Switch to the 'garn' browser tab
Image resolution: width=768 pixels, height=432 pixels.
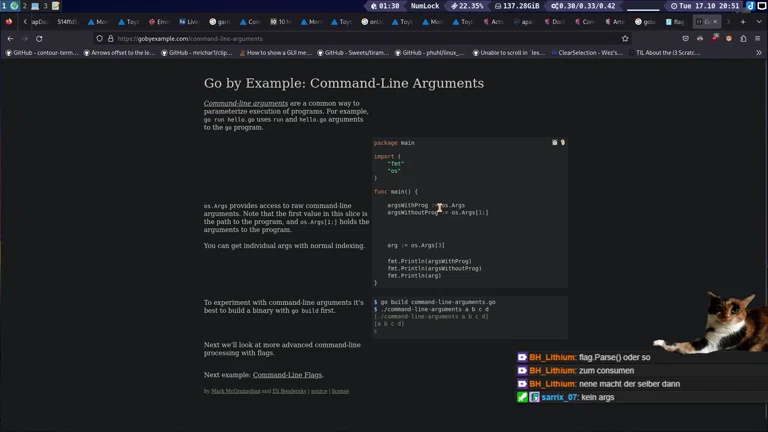[221, 21]
